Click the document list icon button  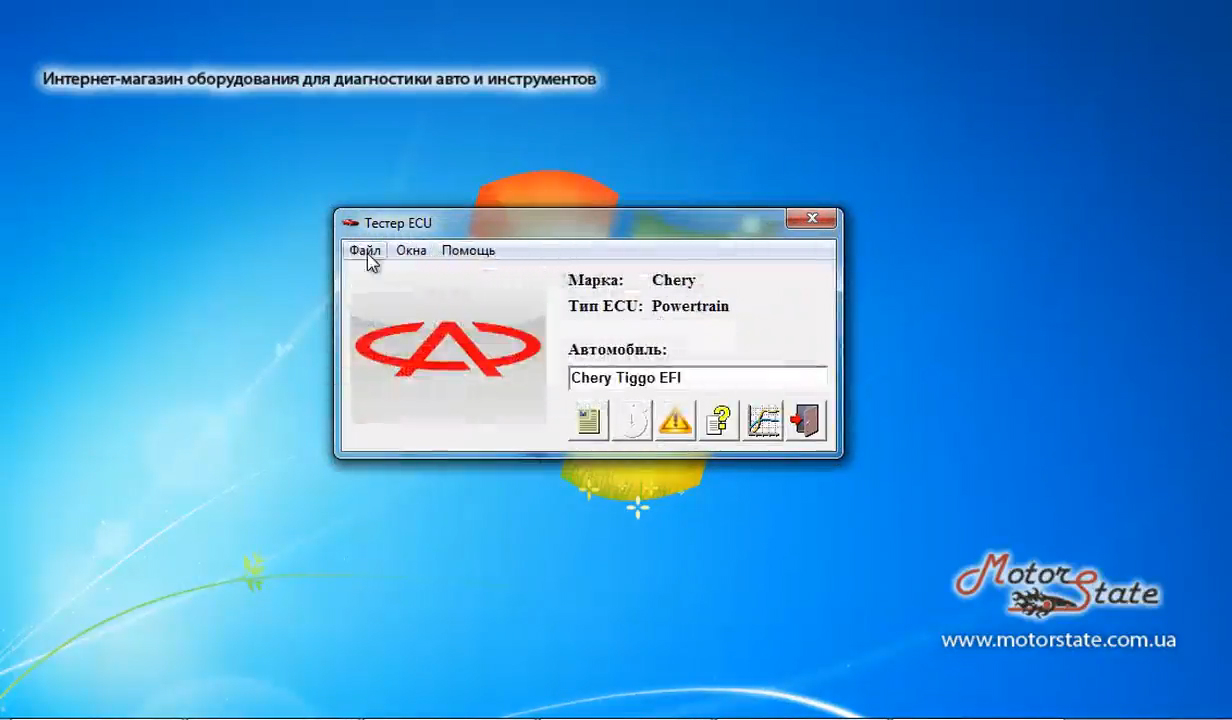[x=589, y=420]
